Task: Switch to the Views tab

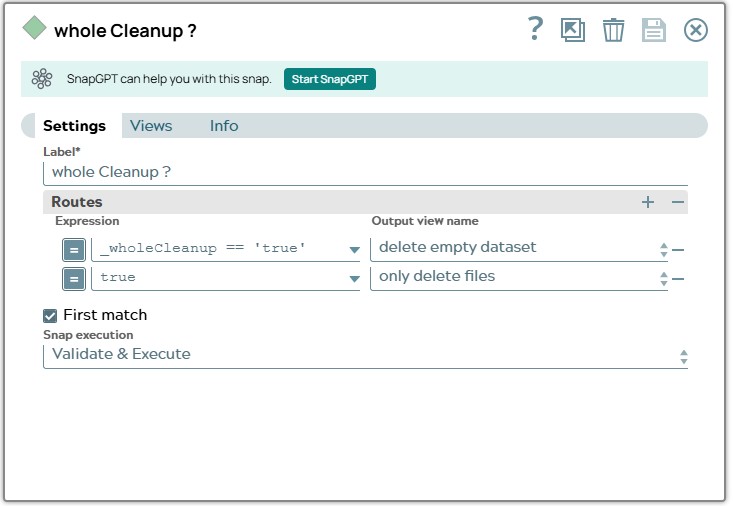Action: coord(151,125)
